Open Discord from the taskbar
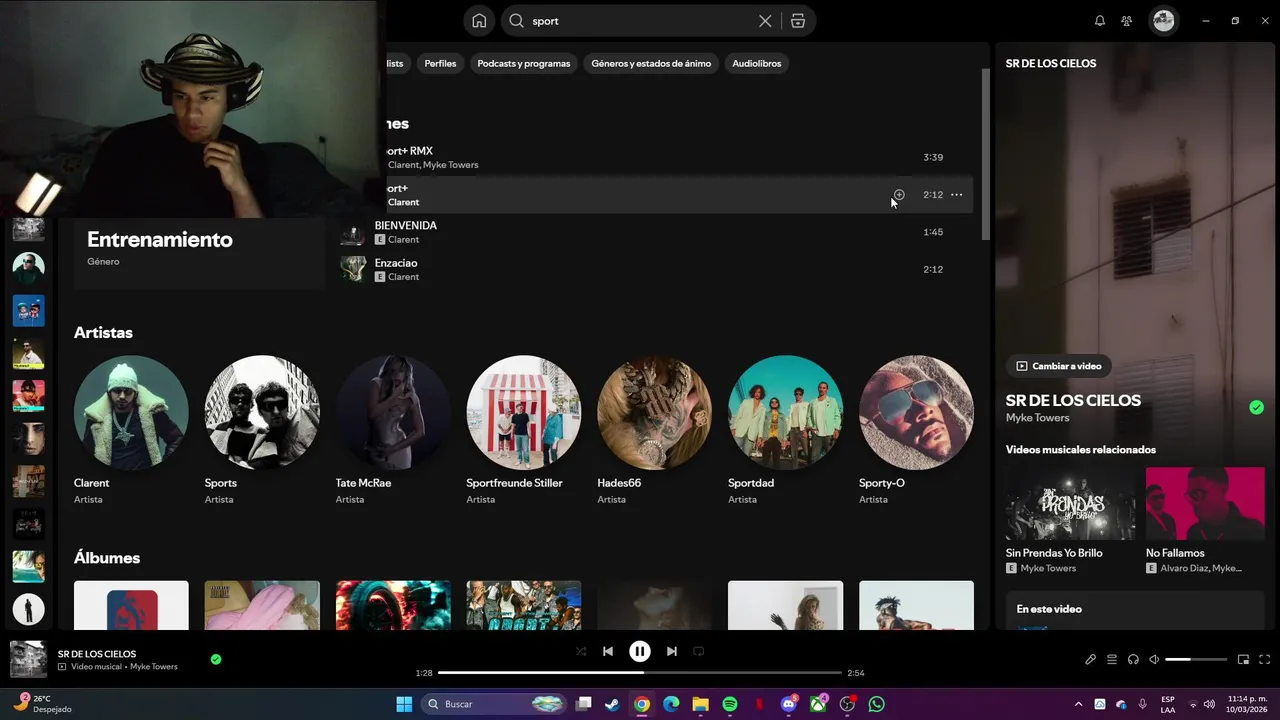Viewport: 1280px width, 720px height. pos(789,704)
